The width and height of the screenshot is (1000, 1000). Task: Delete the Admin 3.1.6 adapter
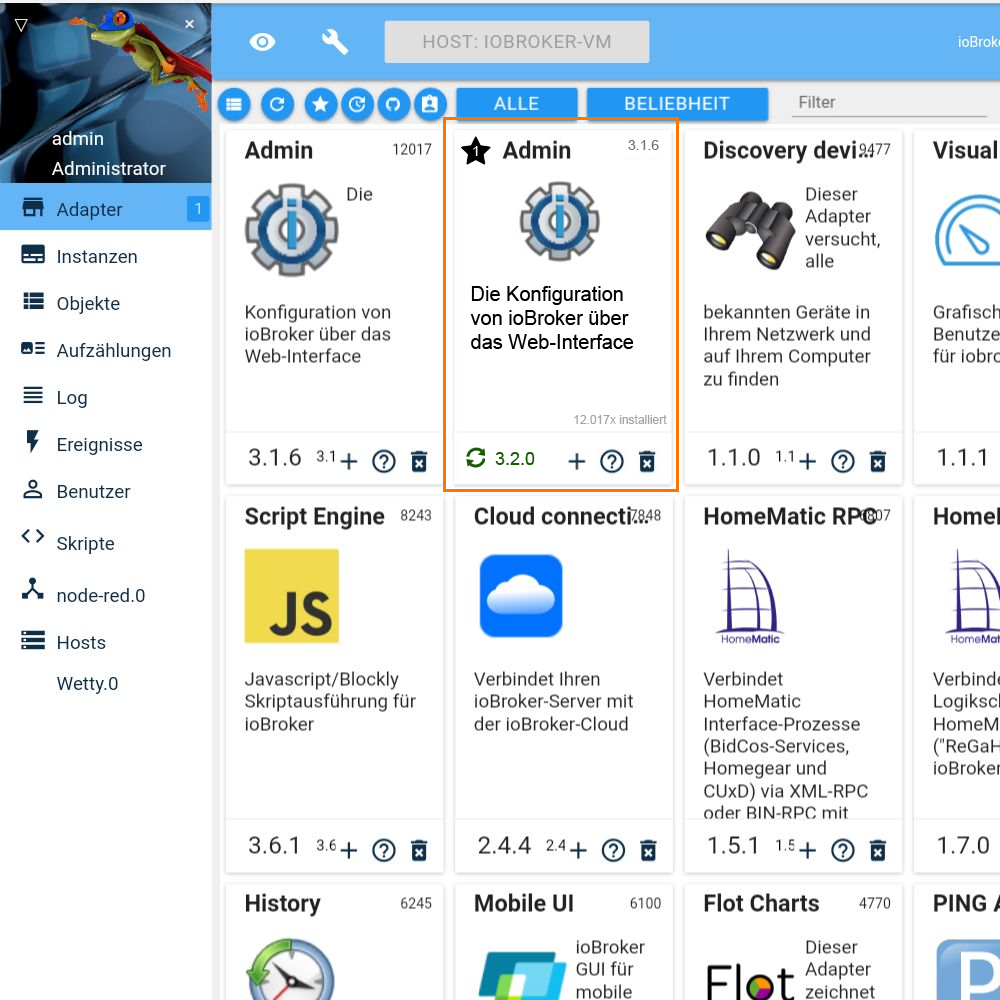(x=419, y=461)
